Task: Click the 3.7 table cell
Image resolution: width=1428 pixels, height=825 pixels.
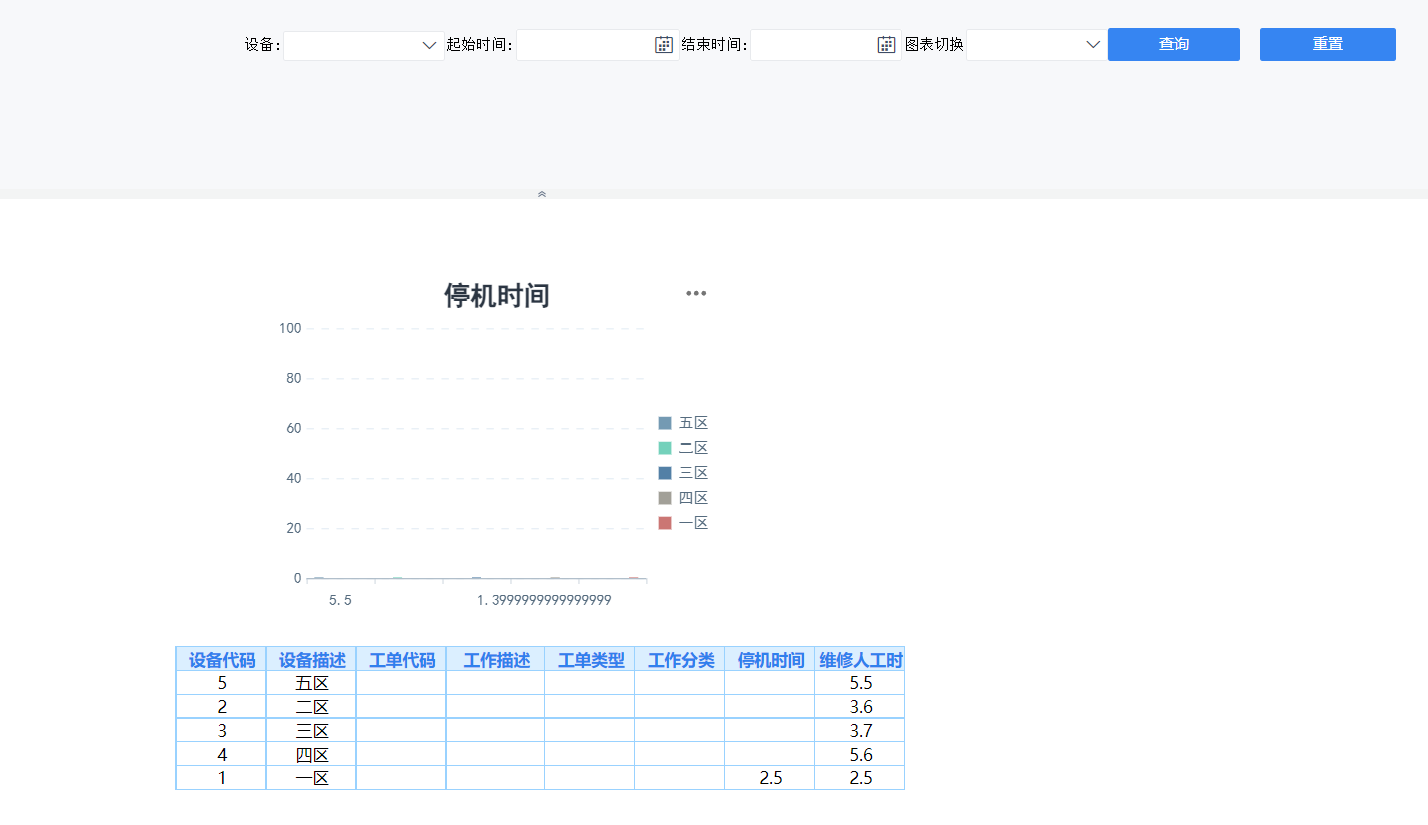Action: pos(860,731)
